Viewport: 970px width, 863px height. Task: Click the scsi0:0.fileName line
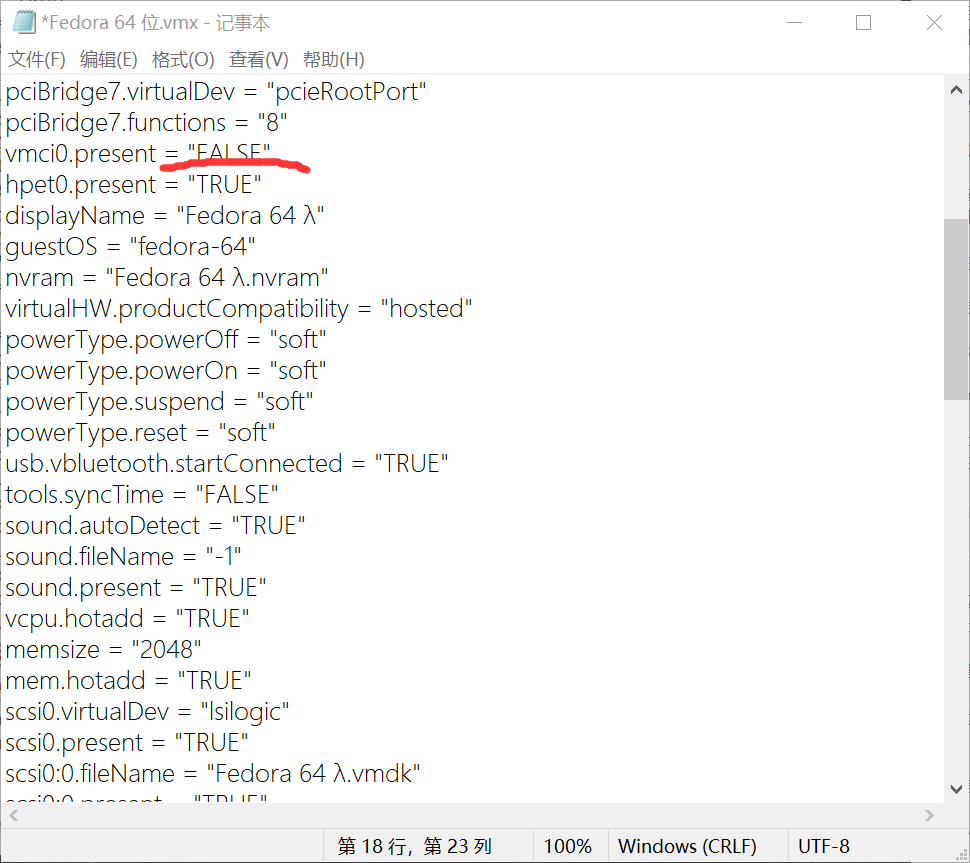213,773
